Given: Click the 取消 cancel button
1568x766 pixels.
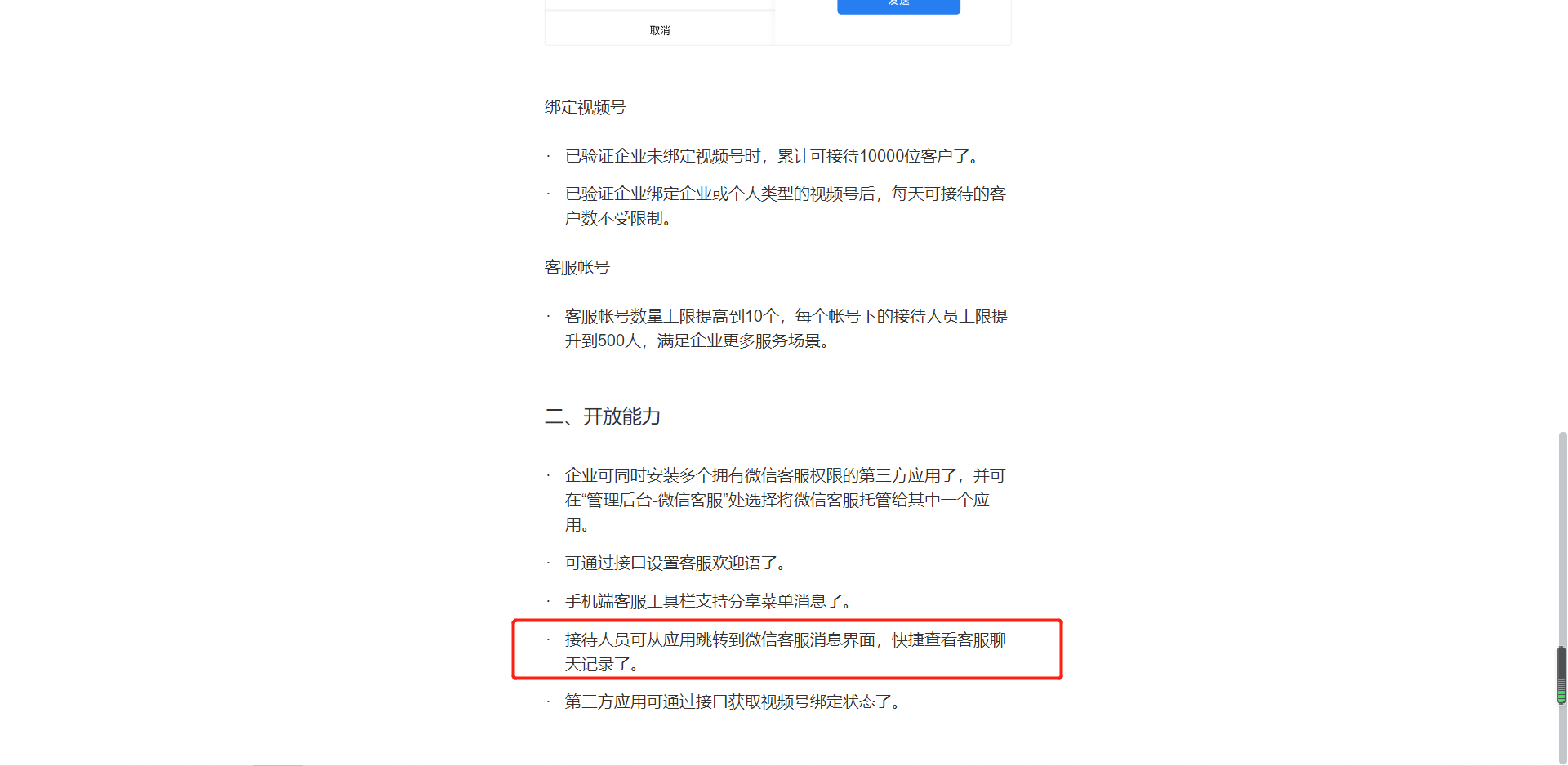Looking at the screenshot, I should pyautogui.click(x=659, y=30).
